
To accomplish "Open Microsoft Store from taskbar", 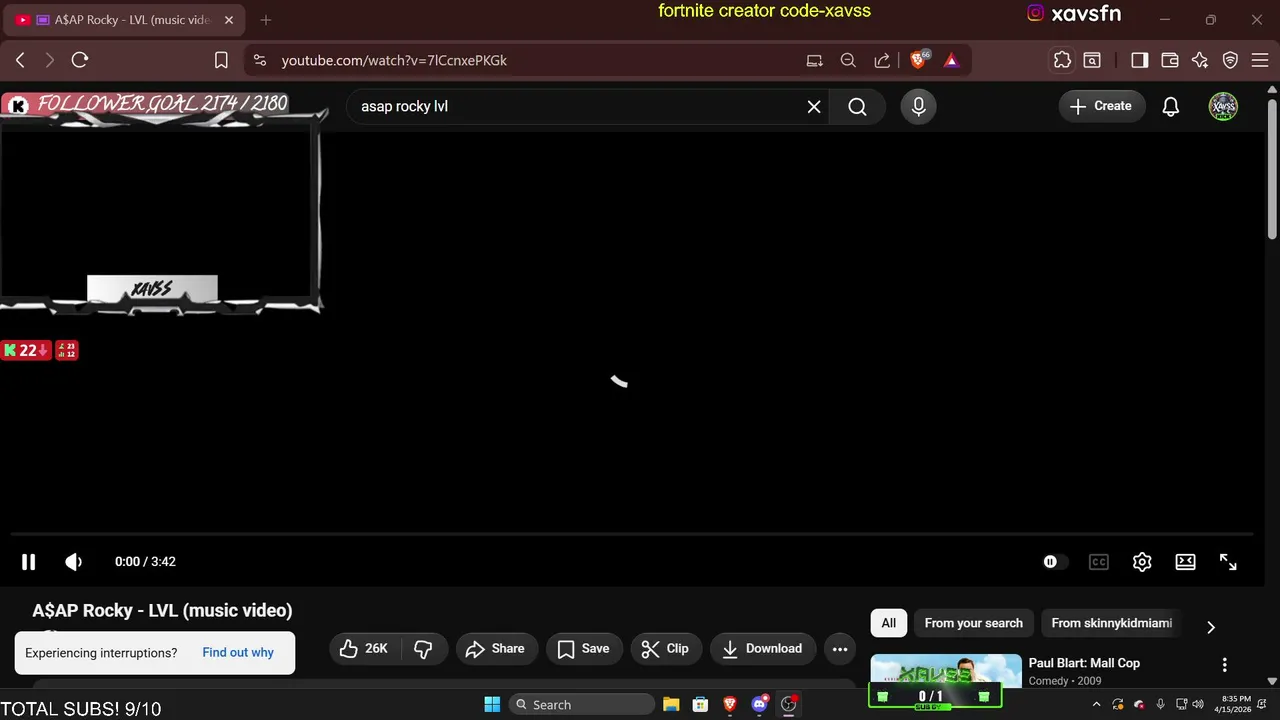I will pyautogui.click(x=701, y=704).
